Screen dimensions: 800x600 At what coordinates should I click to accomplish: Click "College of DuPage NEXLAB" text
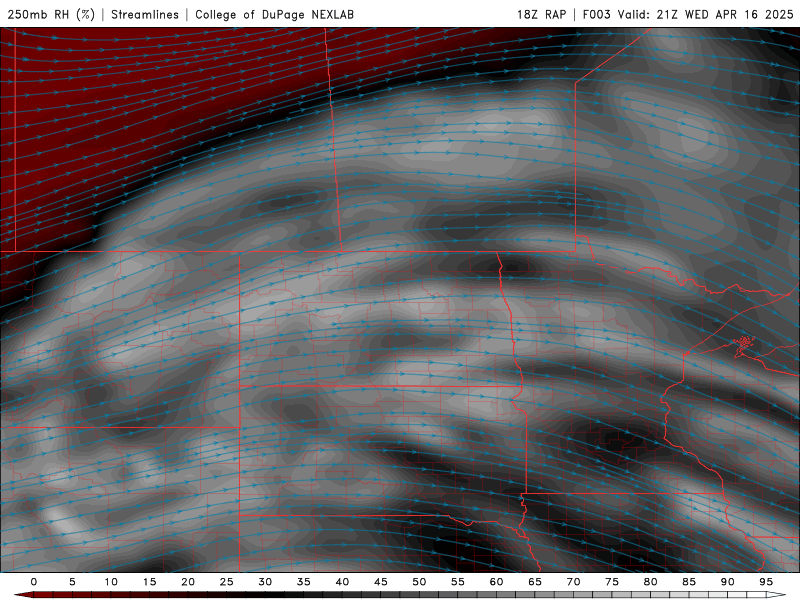point(274,14)
